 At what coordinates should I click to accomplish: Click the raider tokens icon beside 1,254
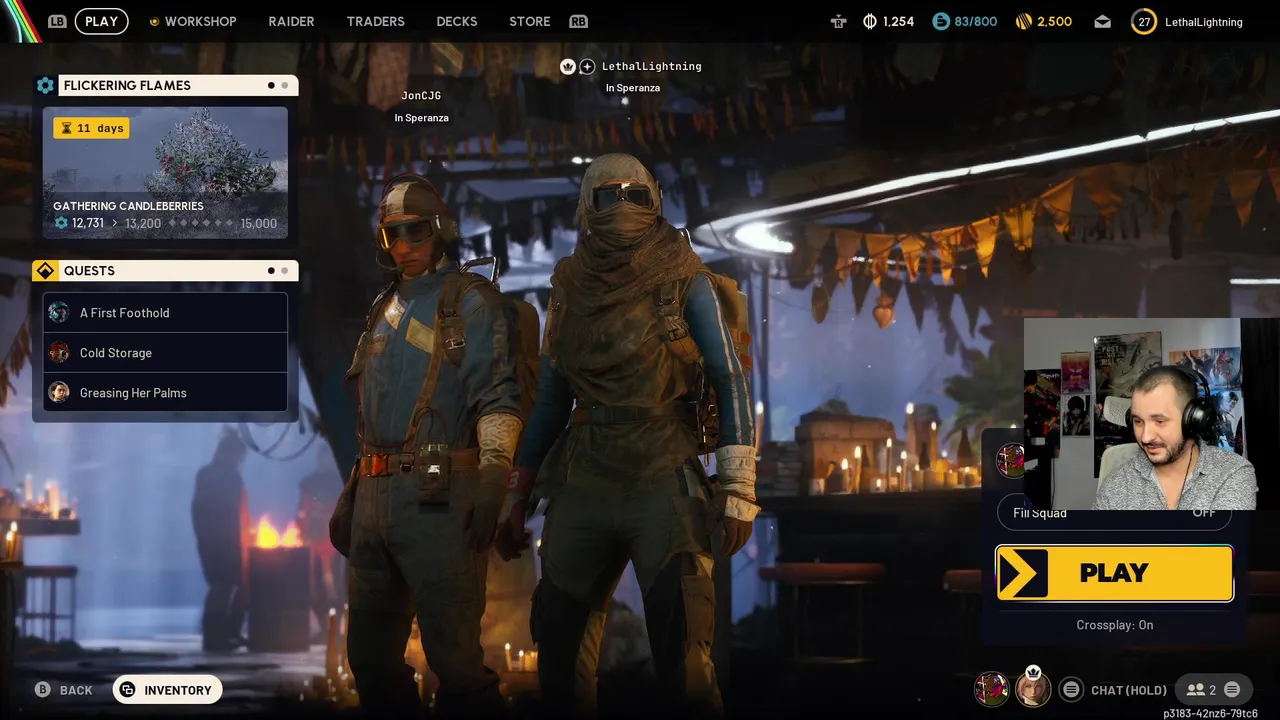838,21
